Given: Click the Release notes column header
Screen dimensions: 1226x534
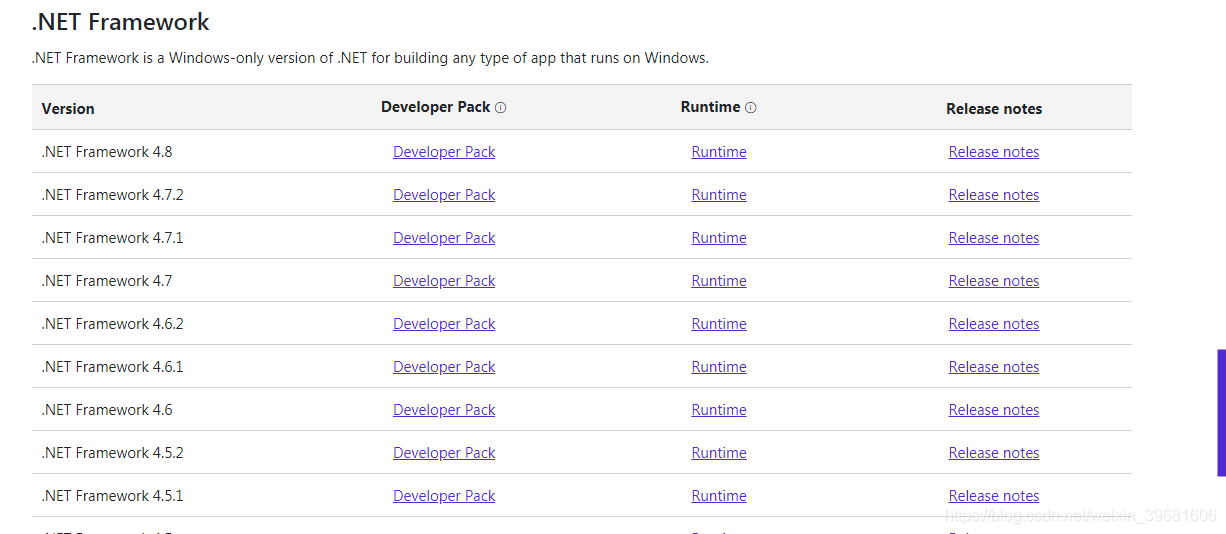Looking at the screenshot, I should [x=994, y=109].
